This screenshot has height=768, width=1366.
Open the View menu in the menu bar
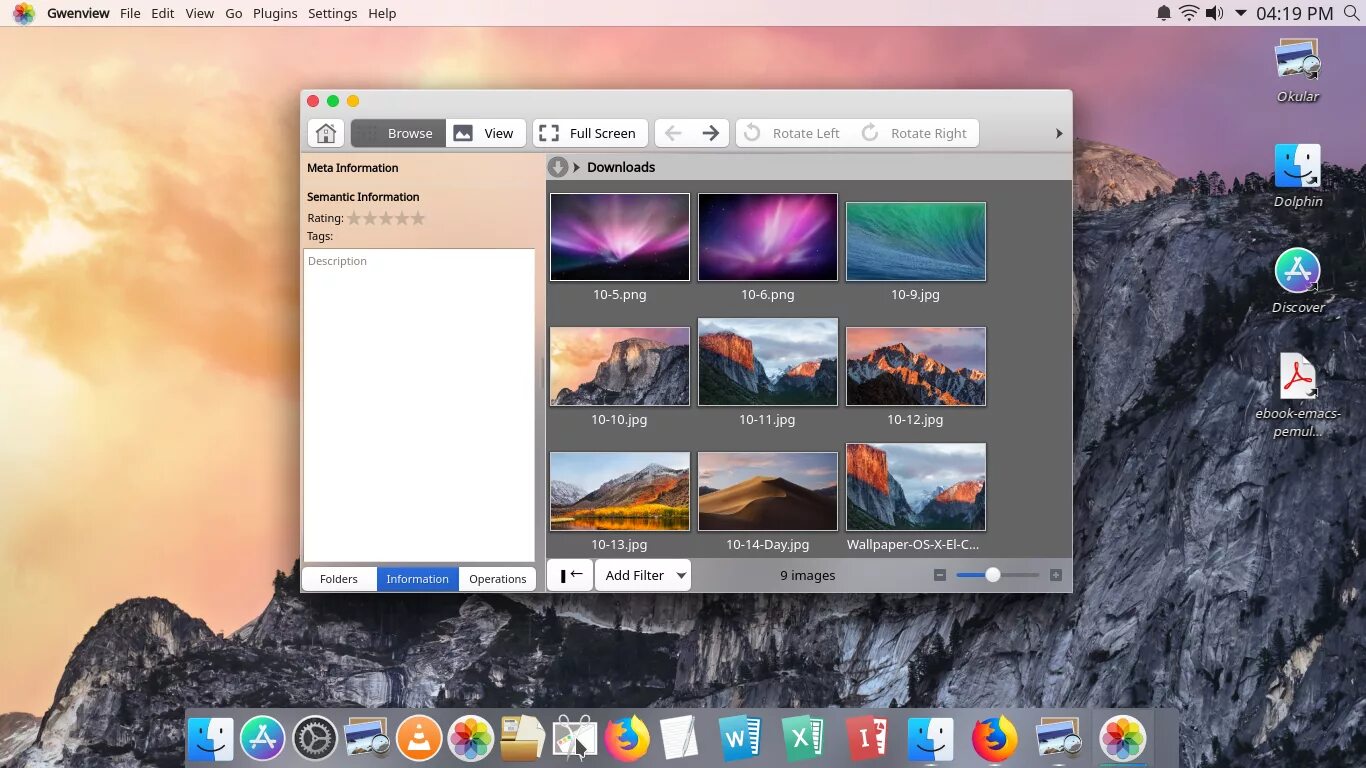[200, 13]
